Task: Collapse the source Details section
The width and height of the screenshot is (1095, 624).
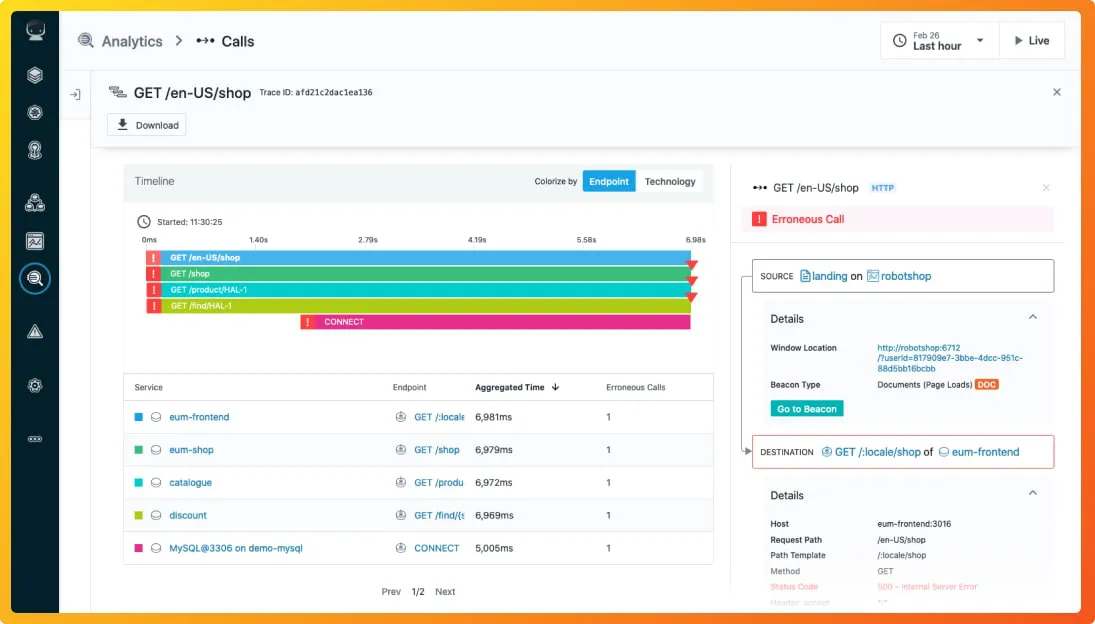Action: pos(1033,318)
